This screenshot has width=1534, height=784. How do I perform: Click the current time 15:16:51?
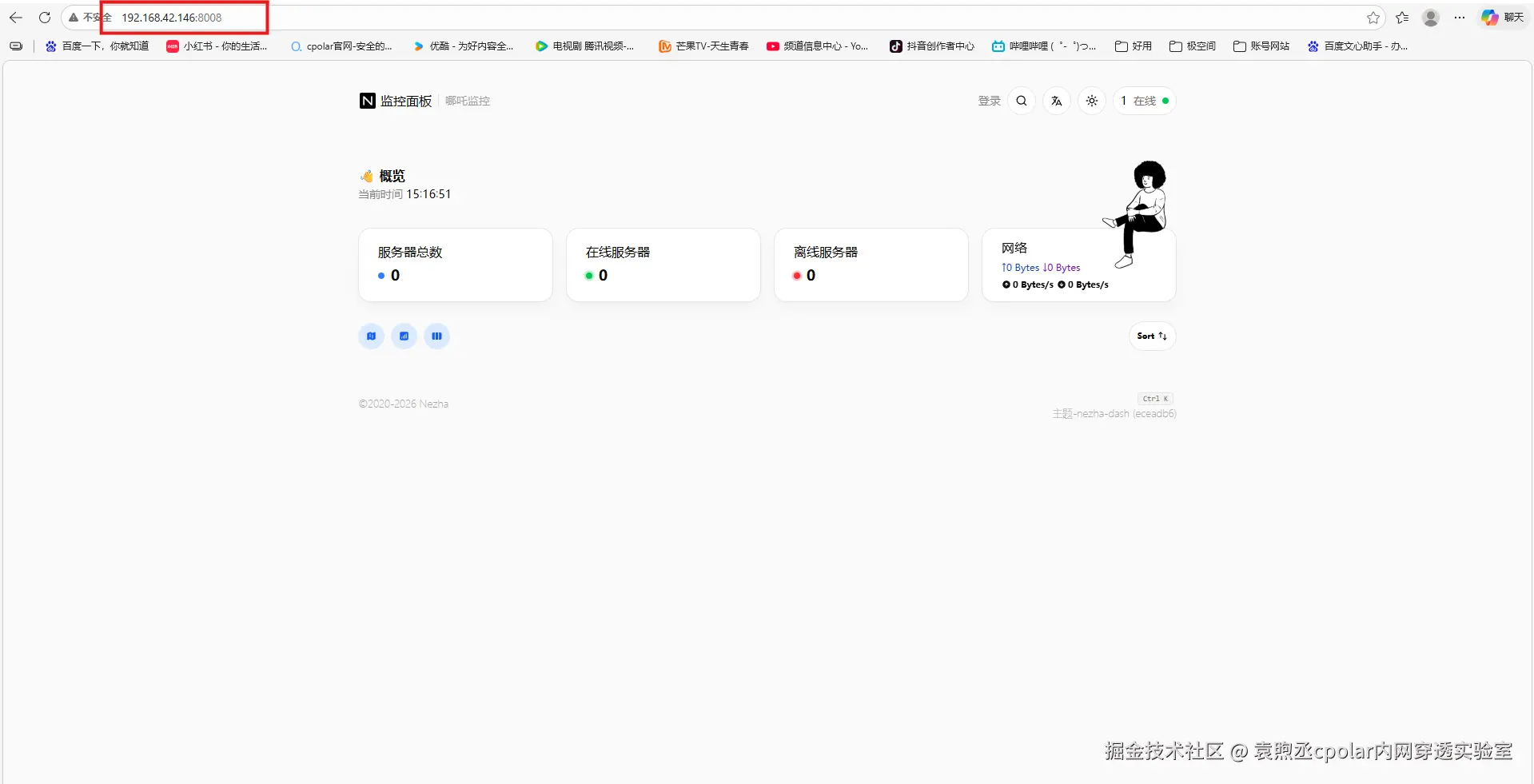[x=428, y=194]
